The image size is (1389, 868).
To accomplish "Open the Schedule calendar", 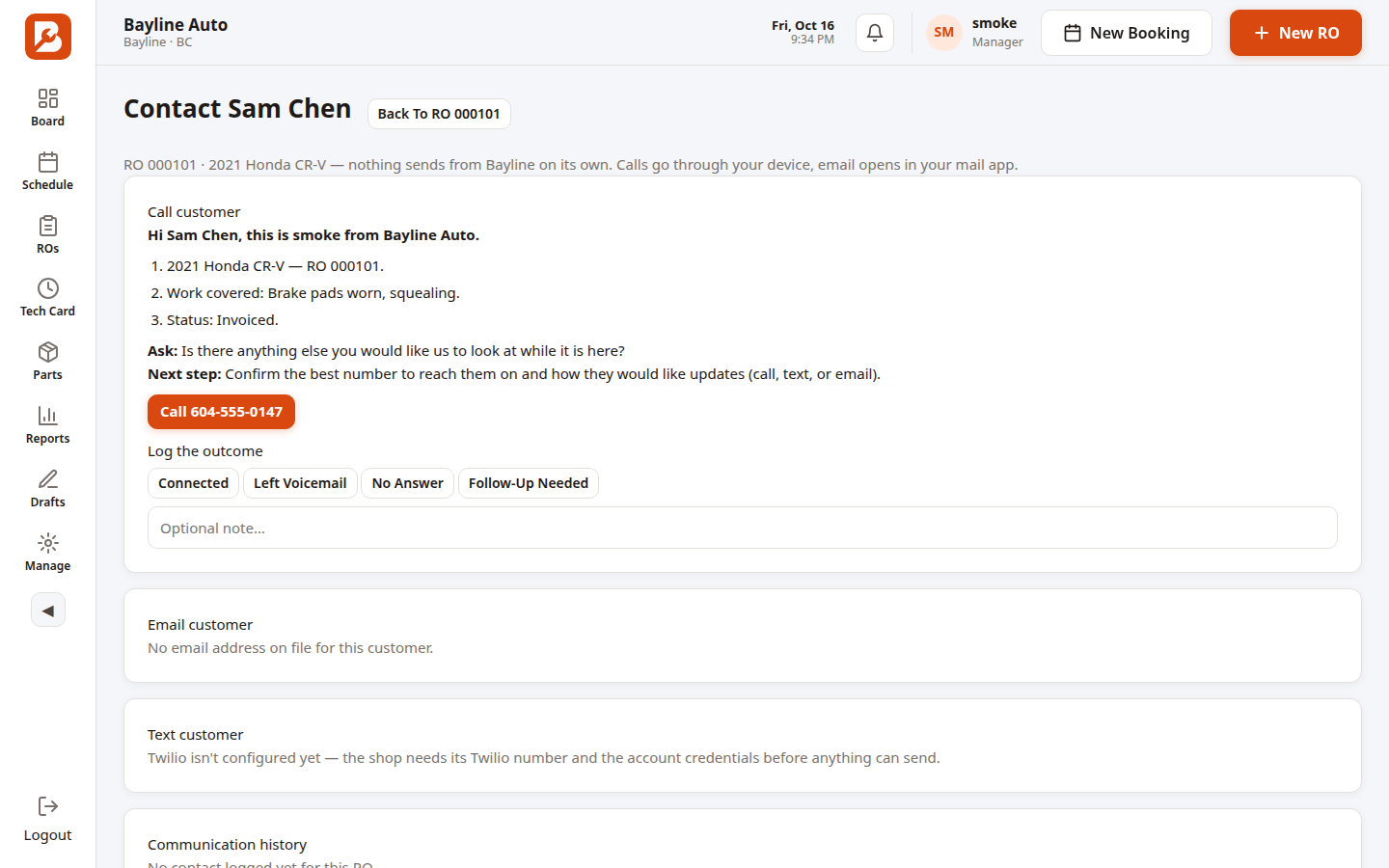I will 47,172.
